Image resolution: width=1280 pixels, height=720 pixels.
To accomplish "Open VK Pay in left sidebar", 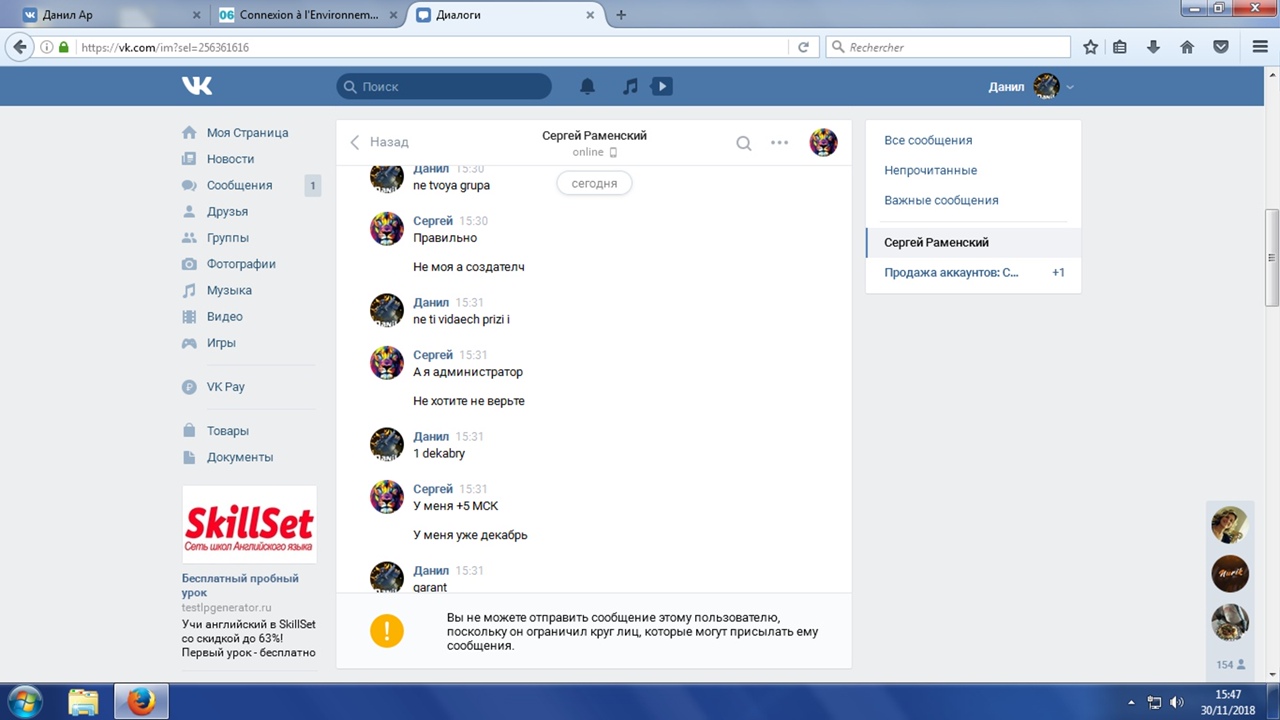I will (x=225, y=387).
